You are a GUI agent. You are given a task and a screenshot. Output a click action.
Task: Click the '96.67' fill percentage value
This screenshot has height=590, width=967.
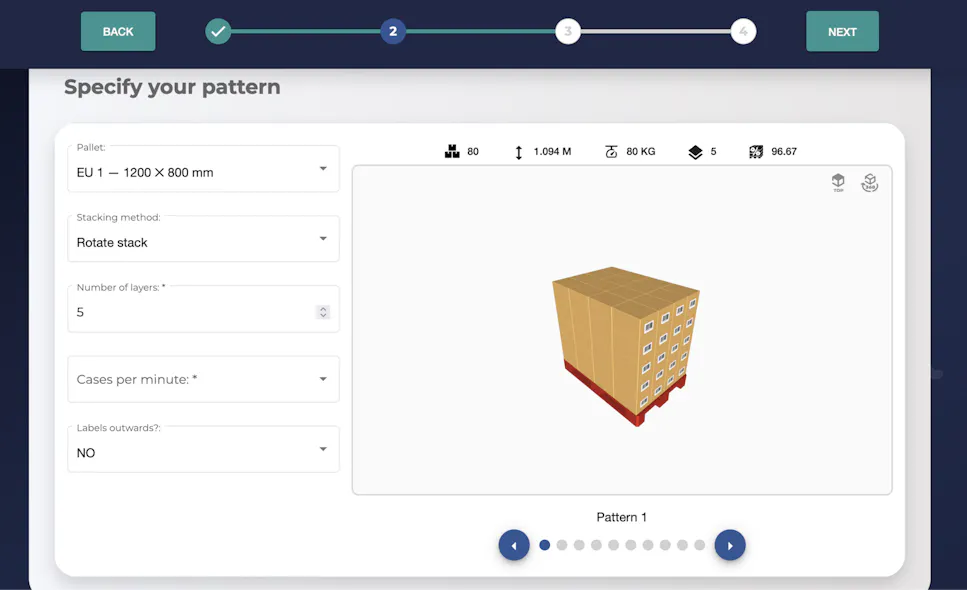[x=784, y=152]
